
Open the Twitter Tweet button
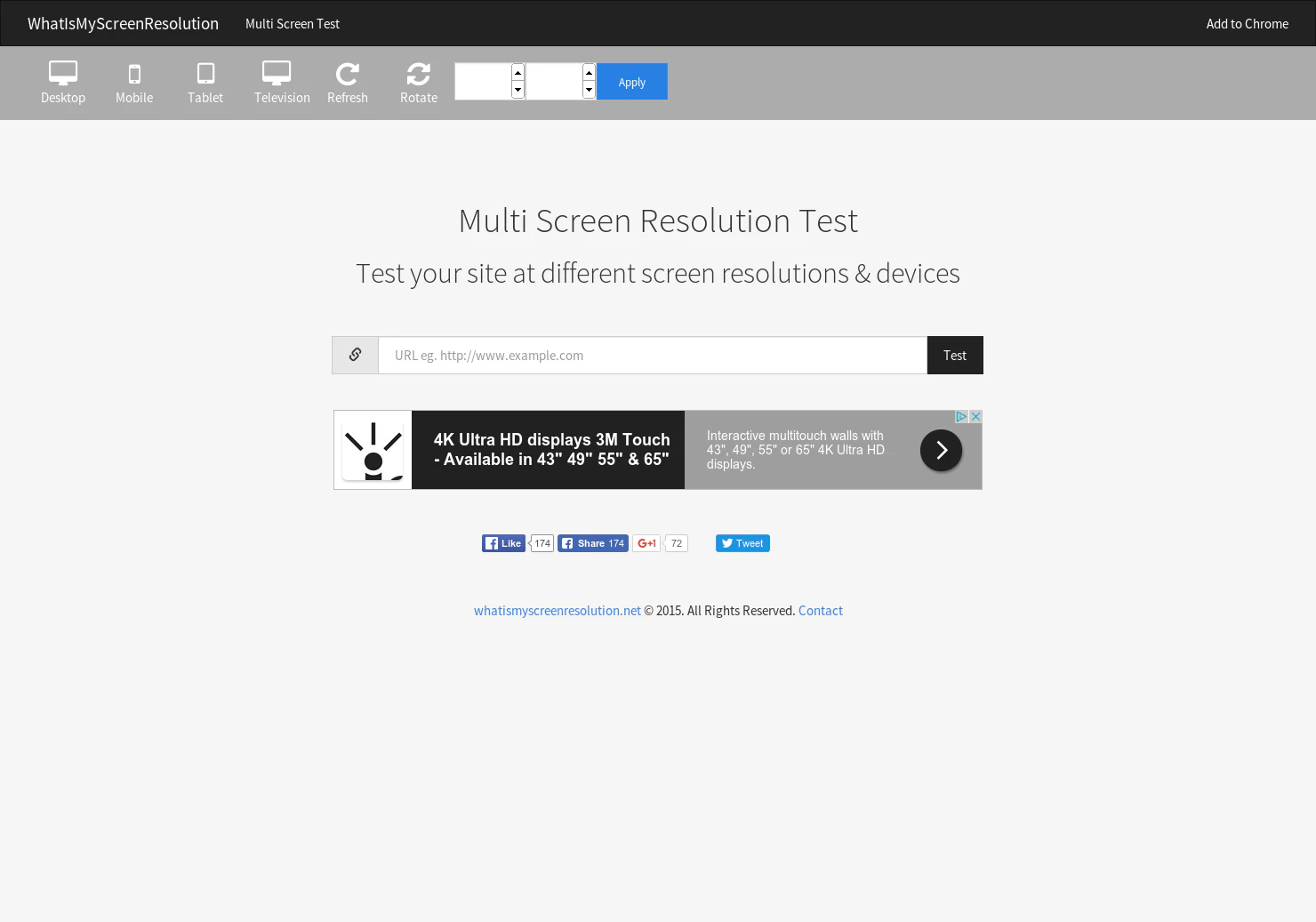pos(742,542)
